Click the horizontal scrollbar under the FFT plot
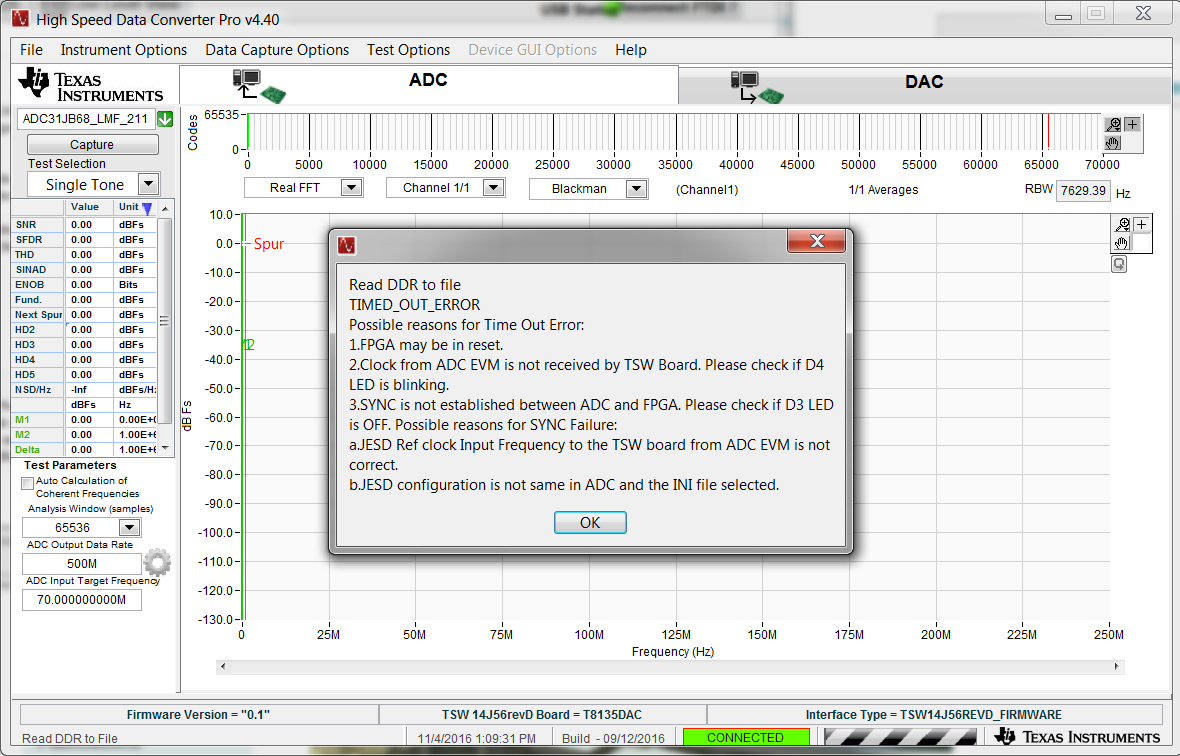 tap(670, 666)
